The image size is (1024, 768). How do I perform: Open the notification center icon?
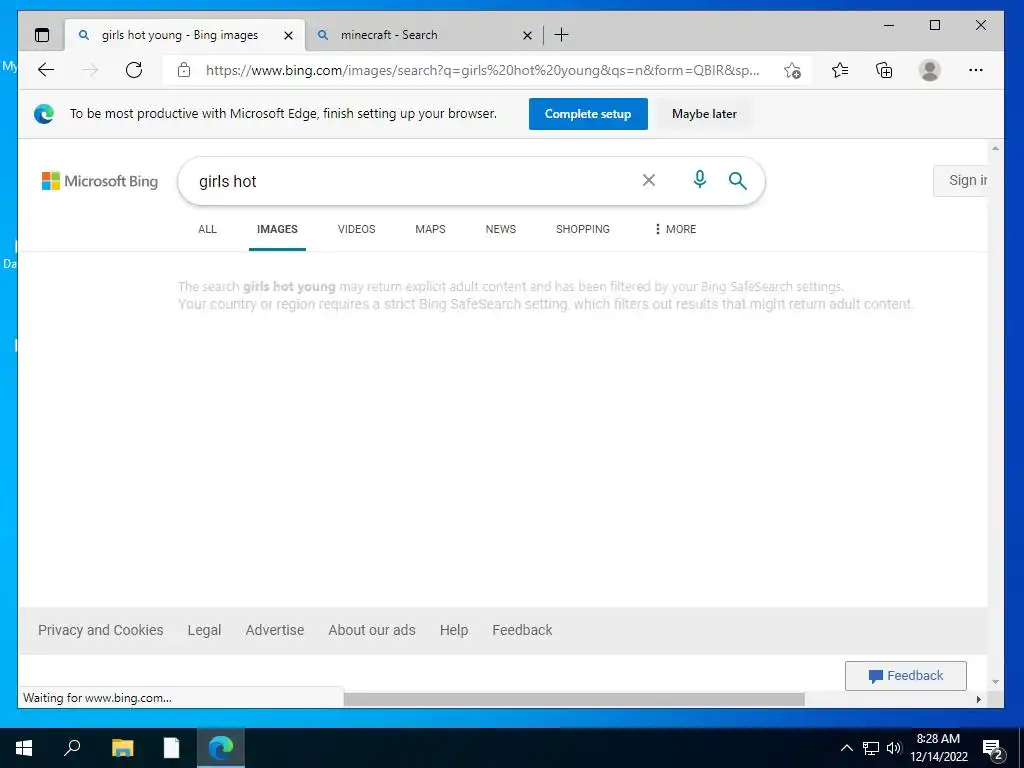993,749
